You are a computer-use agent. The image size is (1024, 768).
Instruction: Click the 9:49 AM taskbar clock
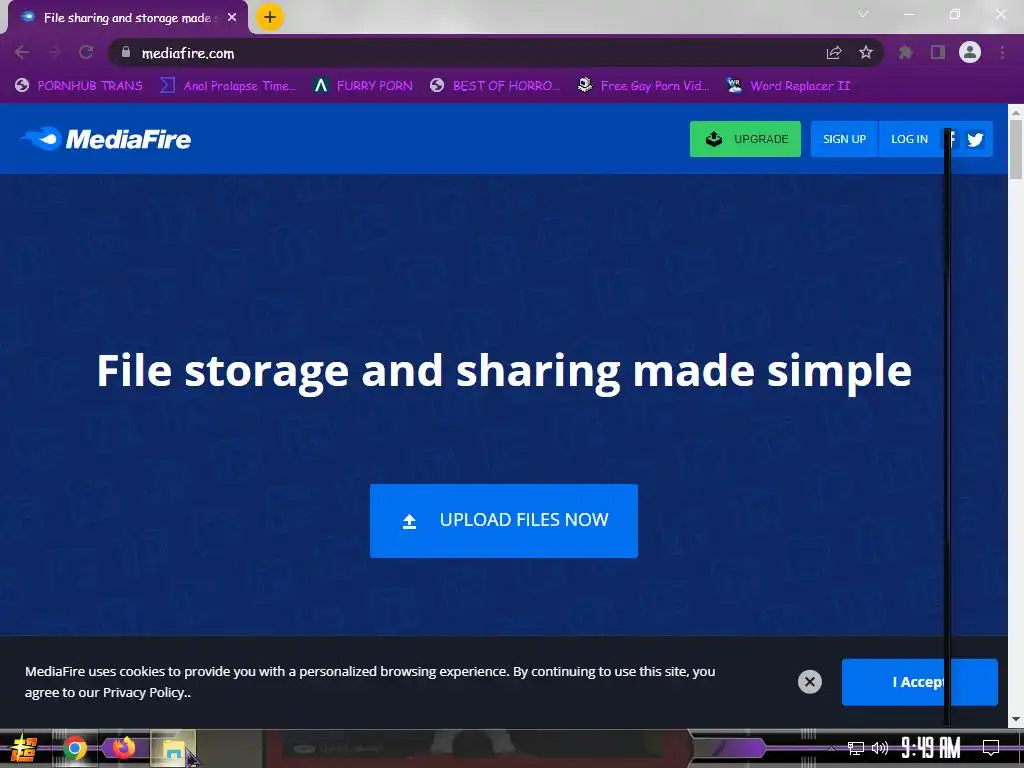tap(931, 748)
